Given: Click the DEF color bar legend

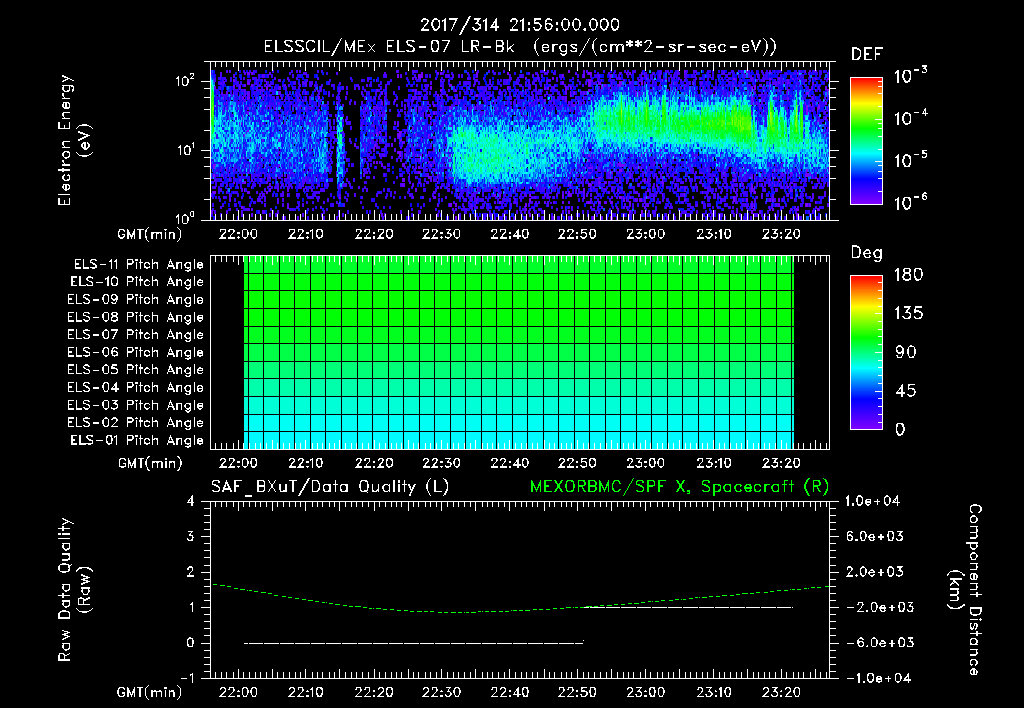Looking at the screenshot, I should (x=866, y=141).
